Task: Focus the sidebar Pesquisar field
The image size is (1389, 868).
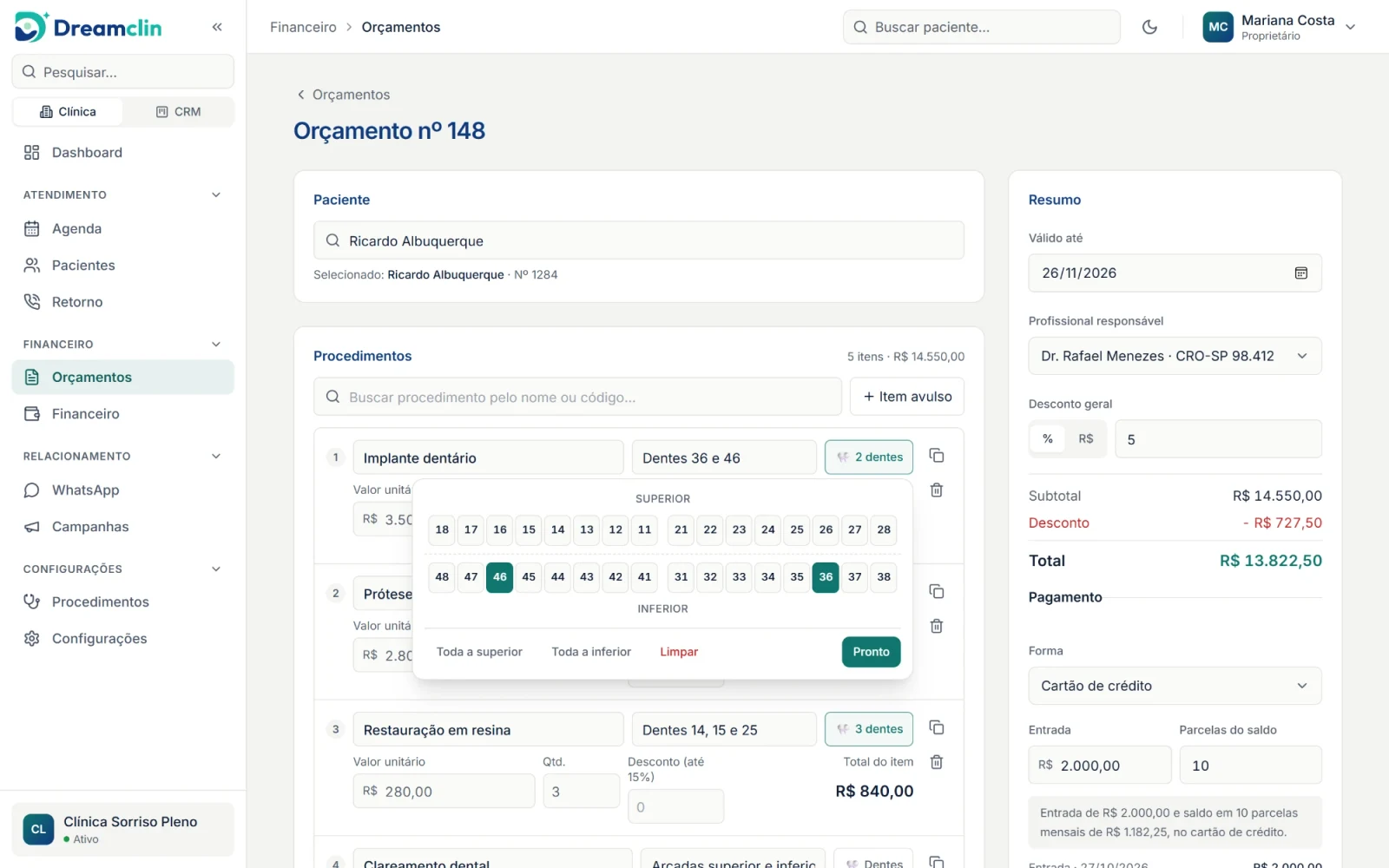Action: (123, 72)
